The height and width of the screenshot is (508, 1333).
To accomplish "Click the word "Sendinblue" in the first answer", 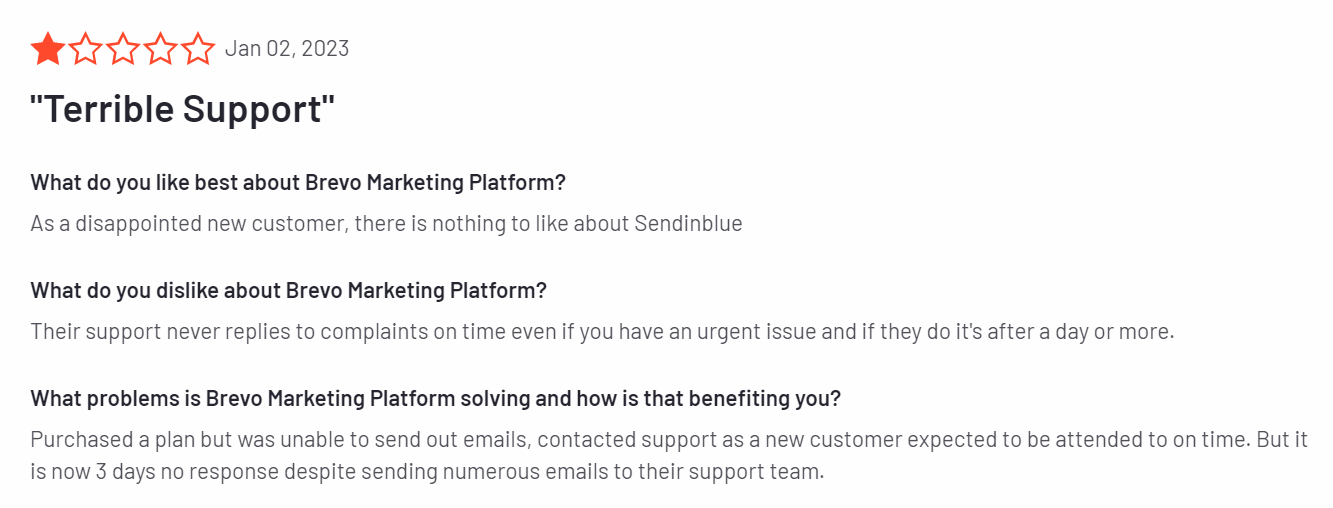I will (x=689, y=223).
